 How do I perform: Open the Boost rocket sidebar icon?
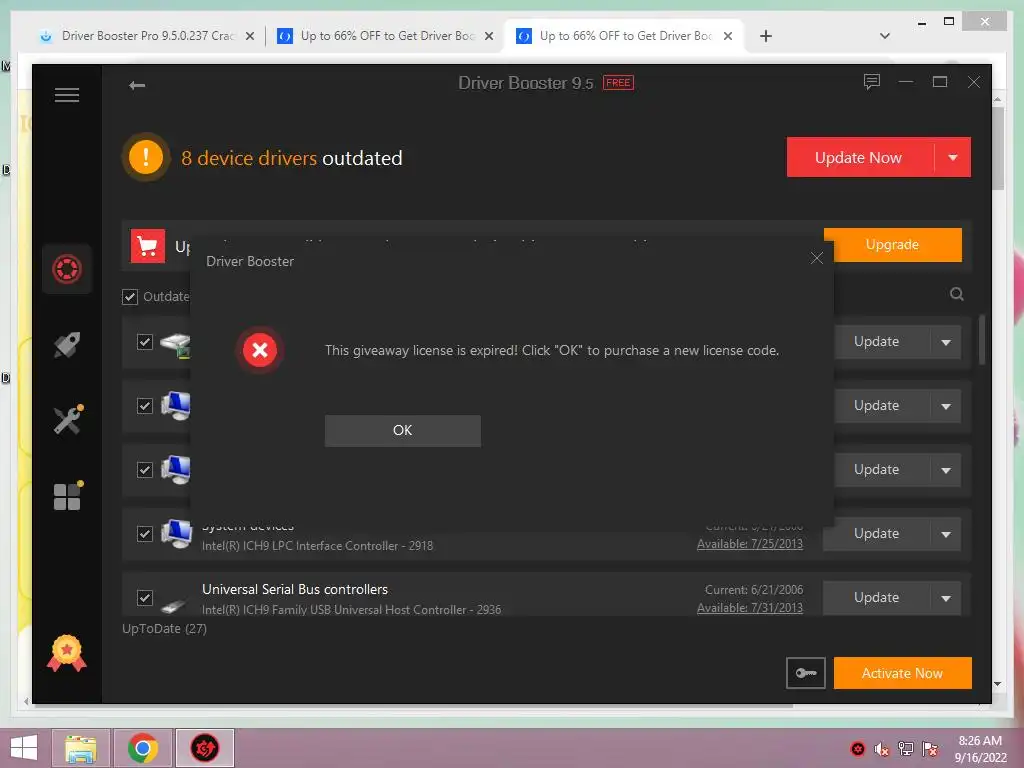click(x=67, y=345)
